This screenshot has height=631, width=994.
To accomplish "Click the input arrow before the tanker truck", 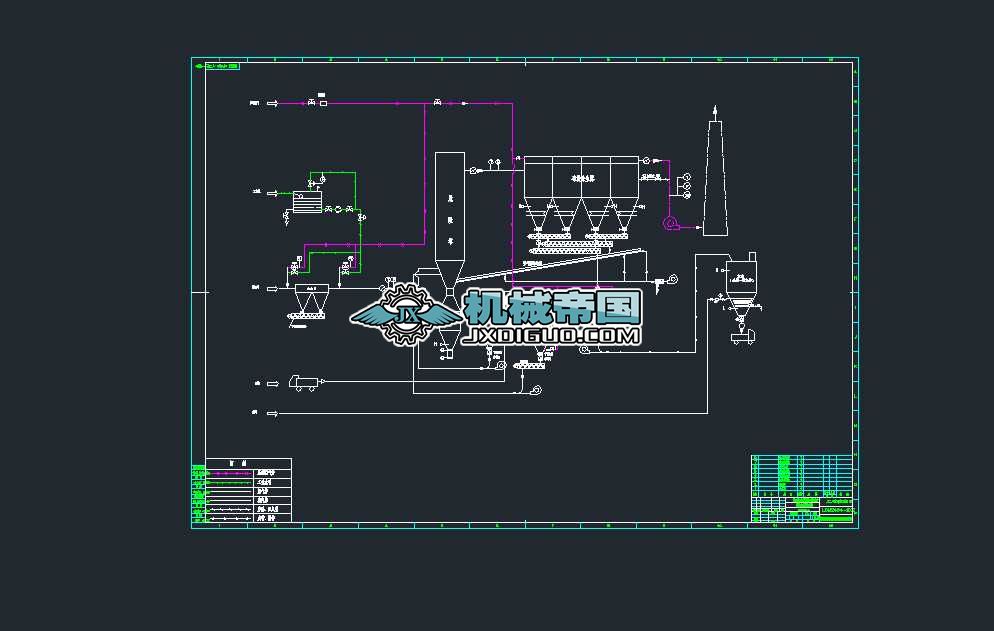I will click(x=273, y=384).
